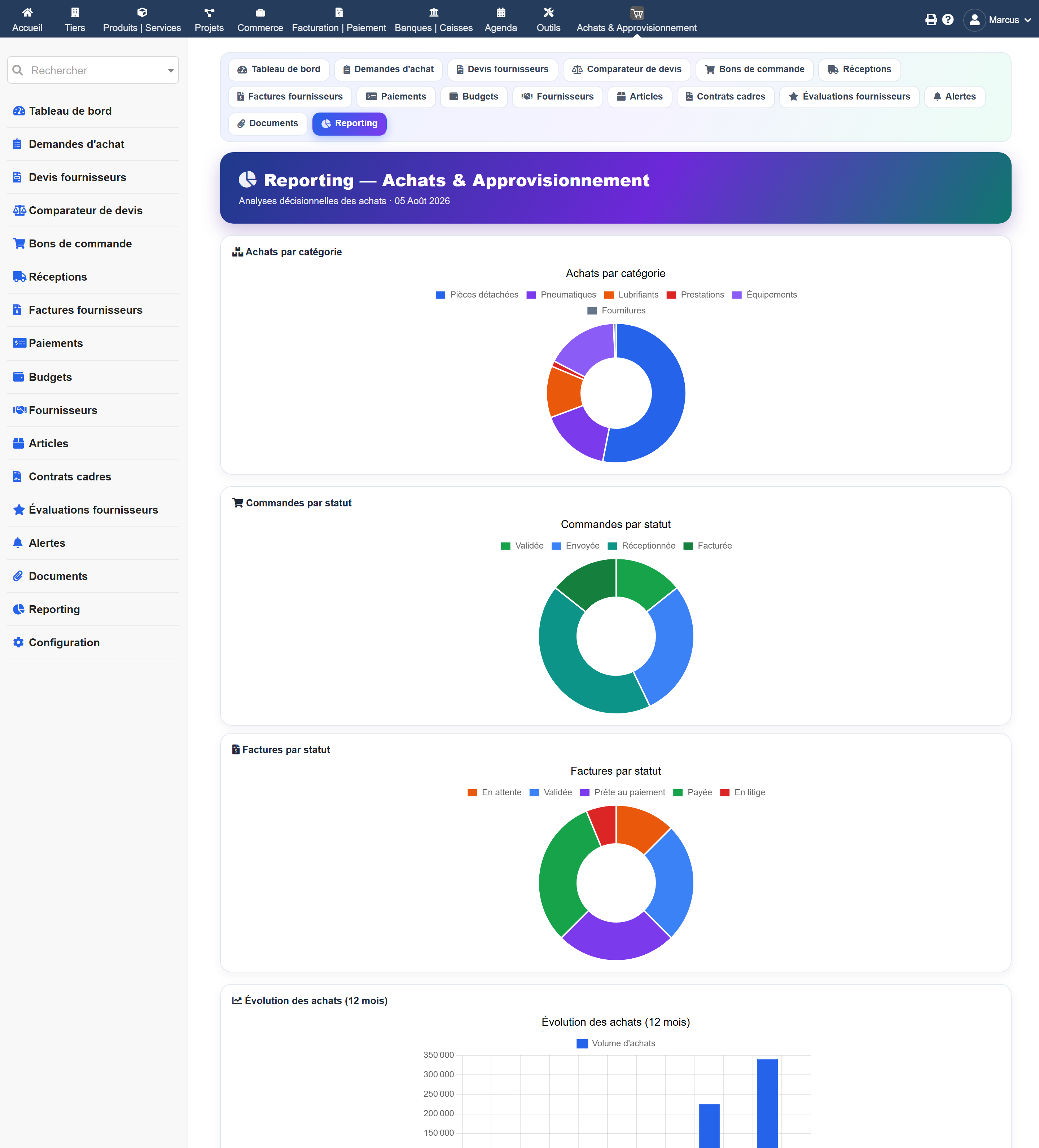Toggle Pièces détachées legend entry

477,294
